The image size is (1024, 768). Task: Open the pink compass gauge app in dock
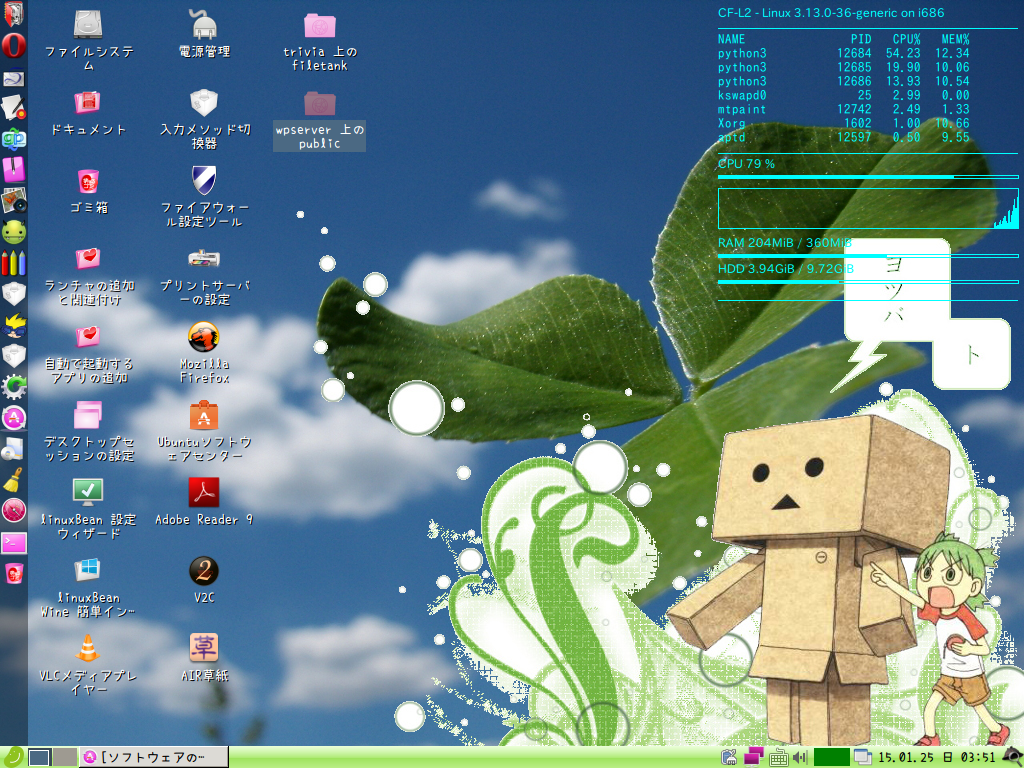click(13, 511)
